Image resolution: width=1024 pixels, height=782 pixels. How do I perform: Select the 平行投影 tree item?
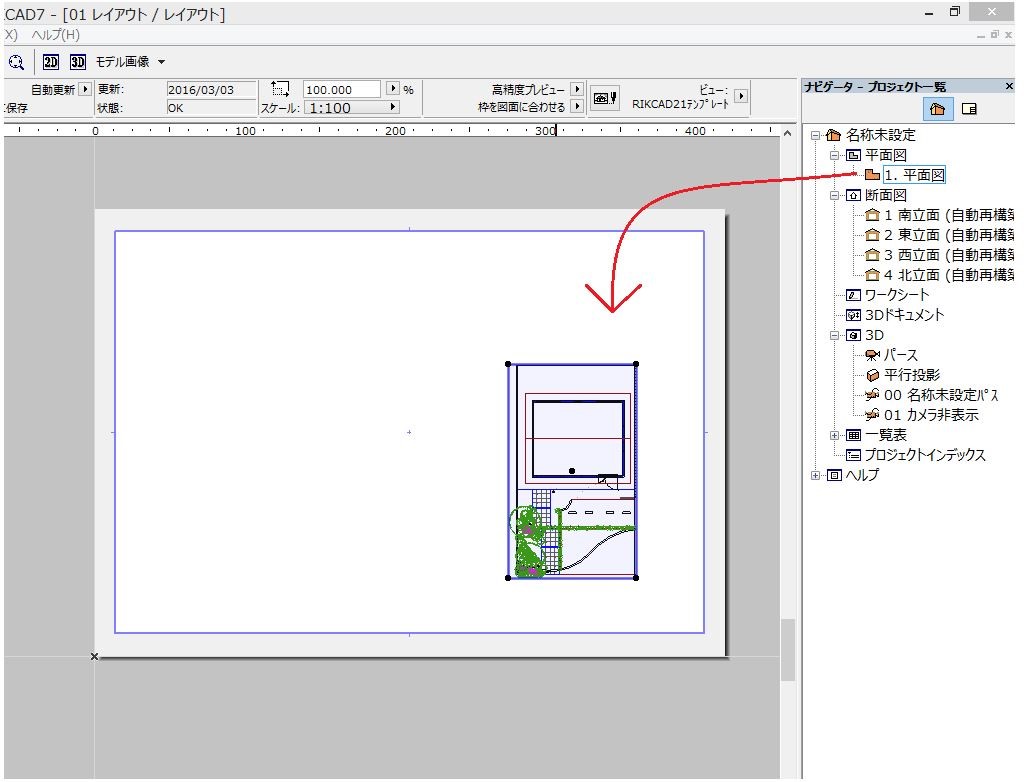point(912,375)
